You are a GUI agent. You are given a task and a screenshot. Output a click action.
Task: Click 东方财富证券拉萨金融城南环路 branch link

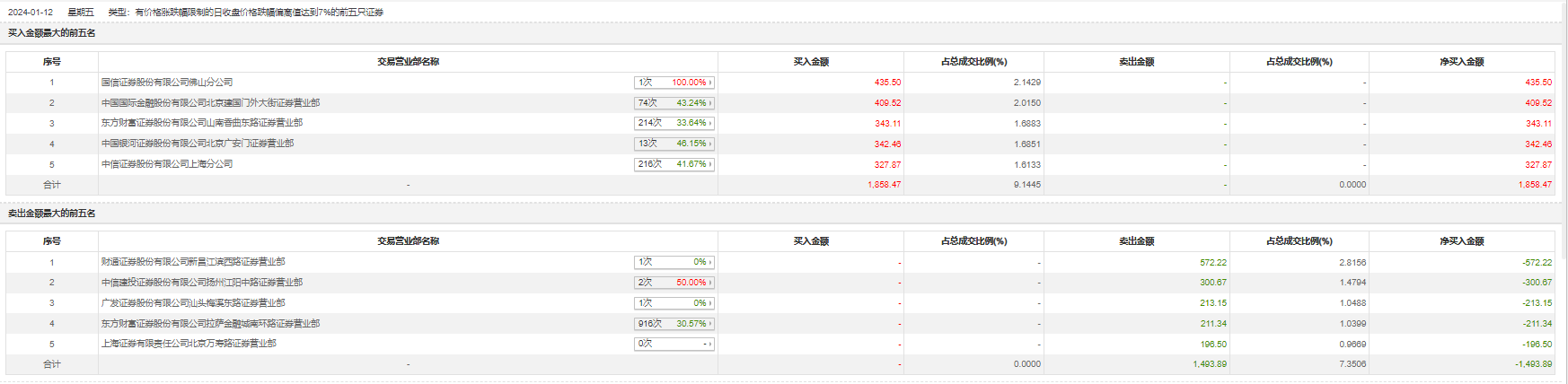point(210,324)
